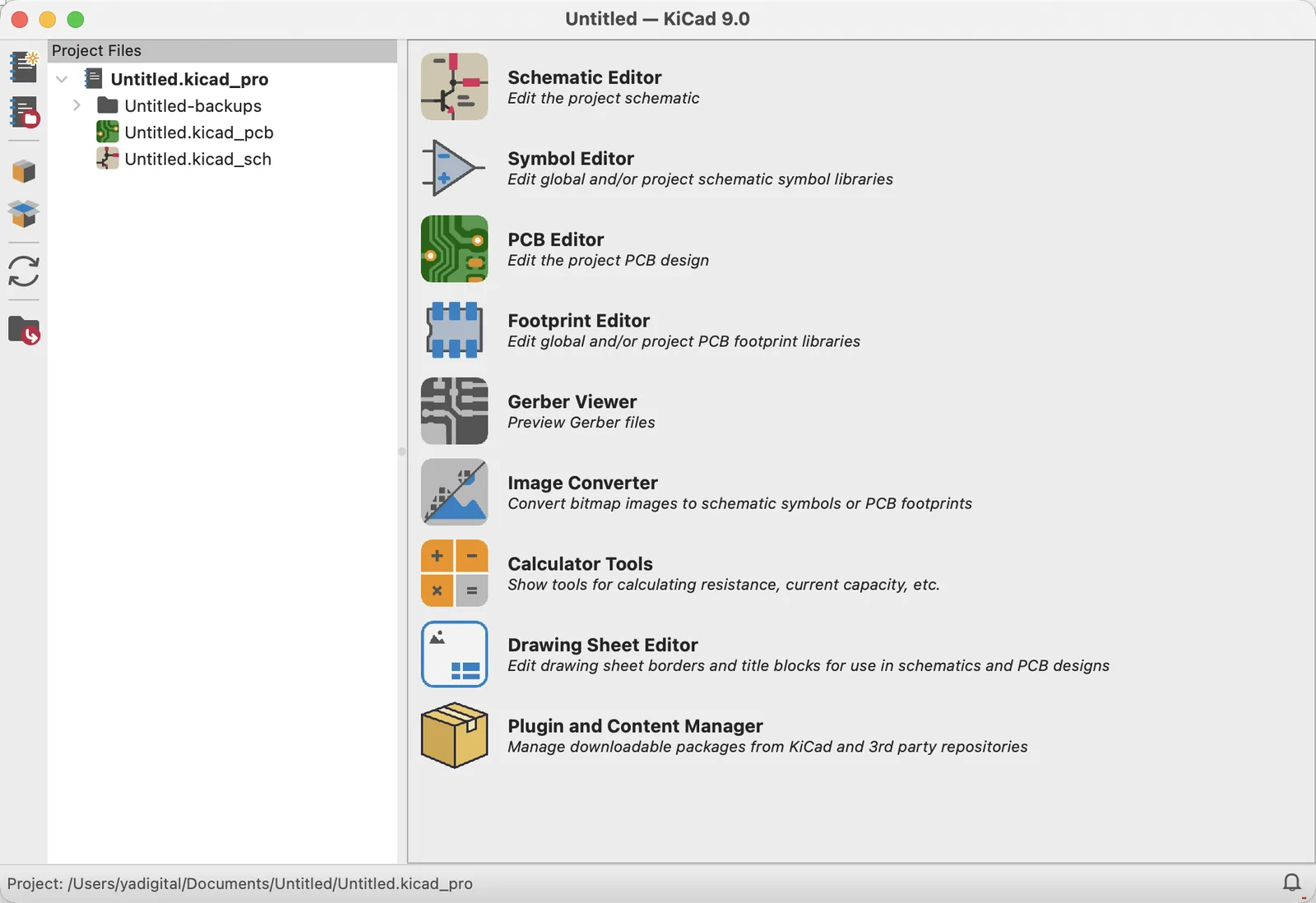Select the Untitled.kicad_pcb file
This screenshot has width=1316, height=903.
pos(199,132)
